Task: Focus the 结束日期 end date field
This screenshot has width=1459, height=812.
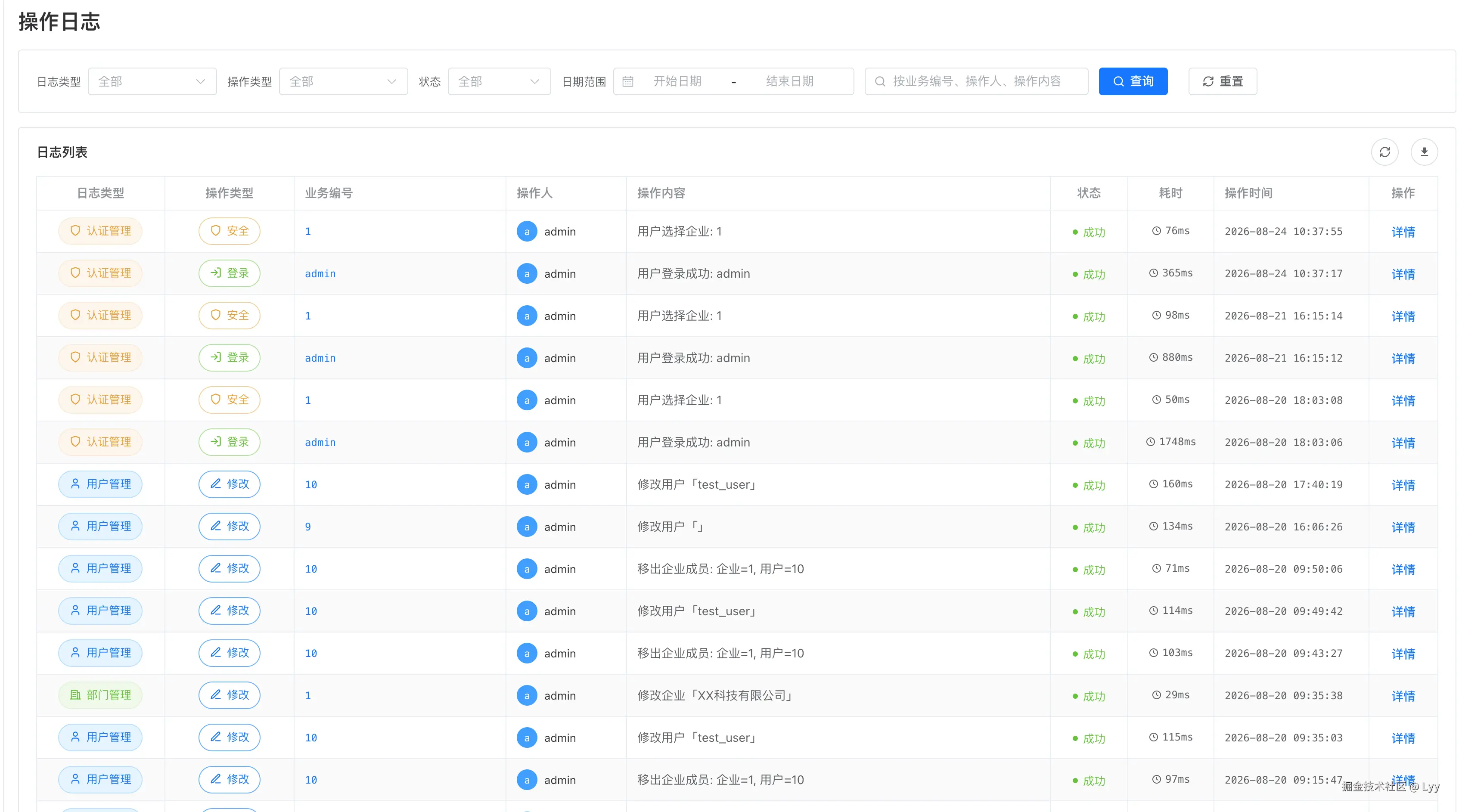Action: (789, 81)
